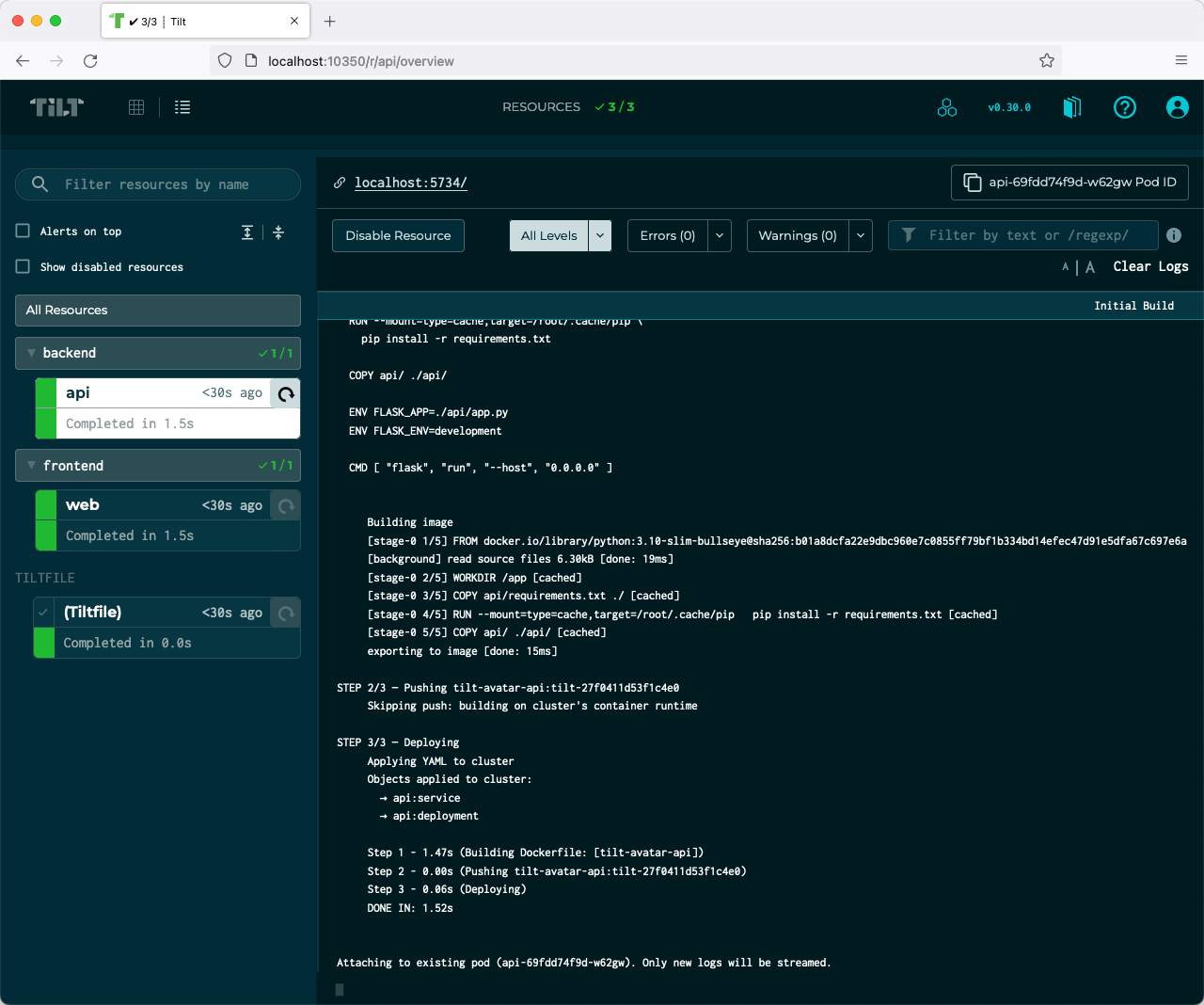
Task: Click Disable Resource button
Action: [398, 235]
